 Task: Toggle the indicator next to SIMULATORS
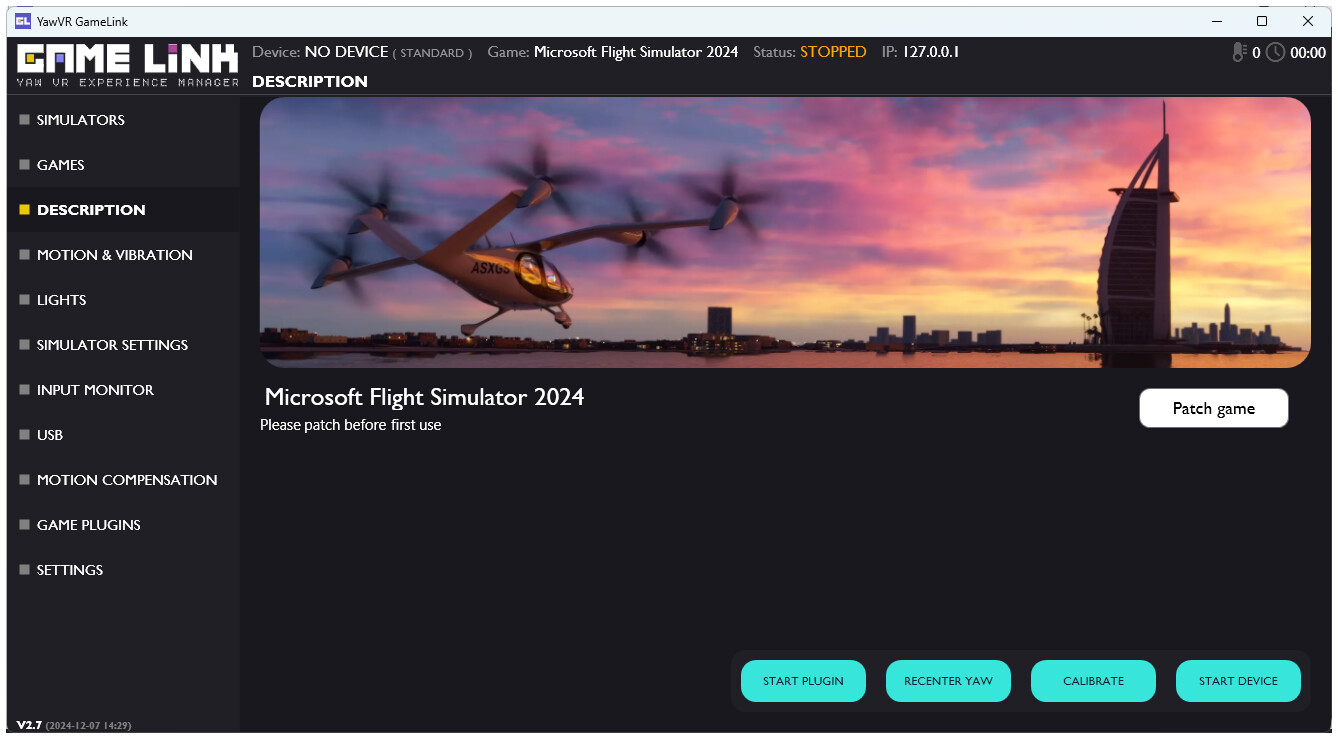click(22, 120)
